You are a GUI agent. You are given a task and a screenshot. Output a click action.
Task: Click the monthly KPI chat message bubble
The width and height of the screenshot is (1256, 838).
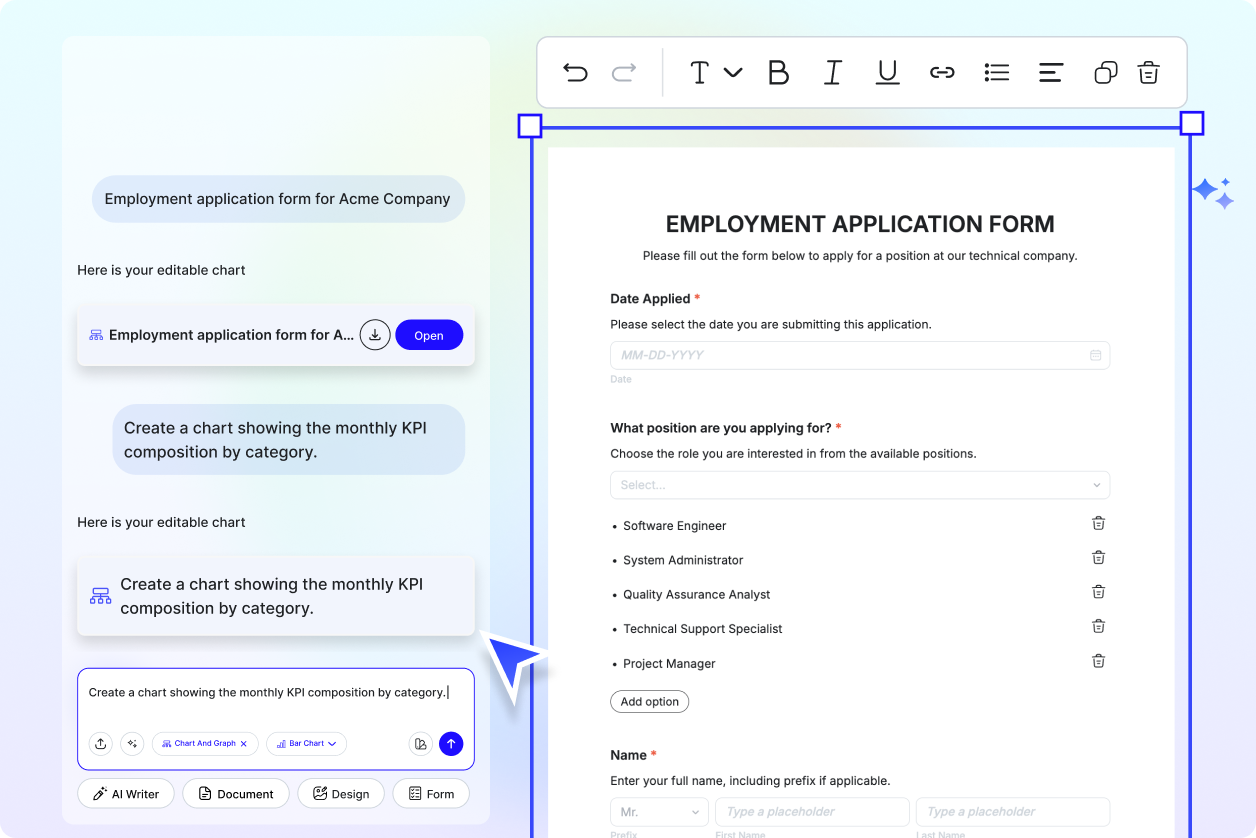click(289, 440)
